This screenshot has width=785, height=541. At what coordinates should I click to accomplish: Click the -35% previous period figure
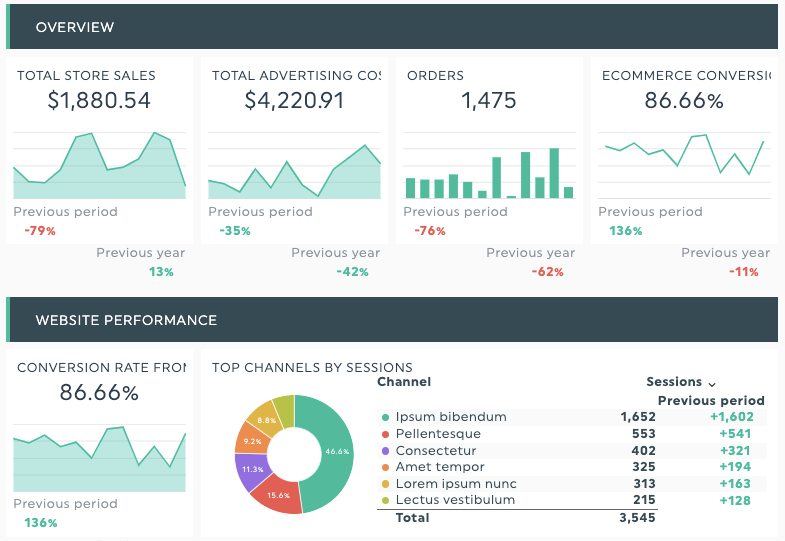point(235,231)
